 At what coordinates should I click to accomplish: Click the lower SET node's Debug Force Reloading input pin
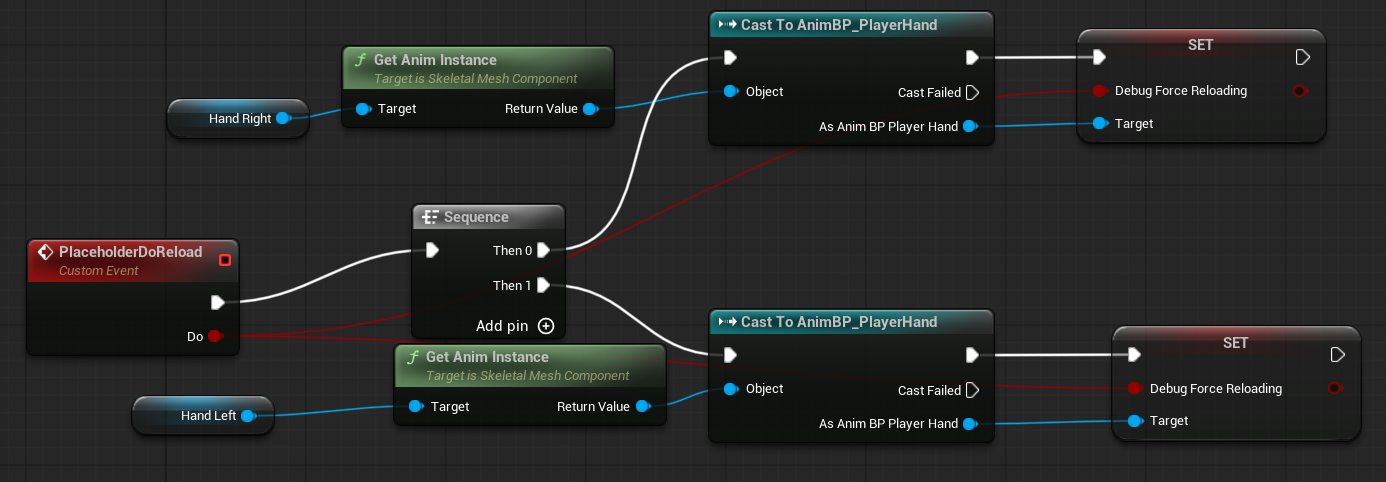coord(1135,389)
